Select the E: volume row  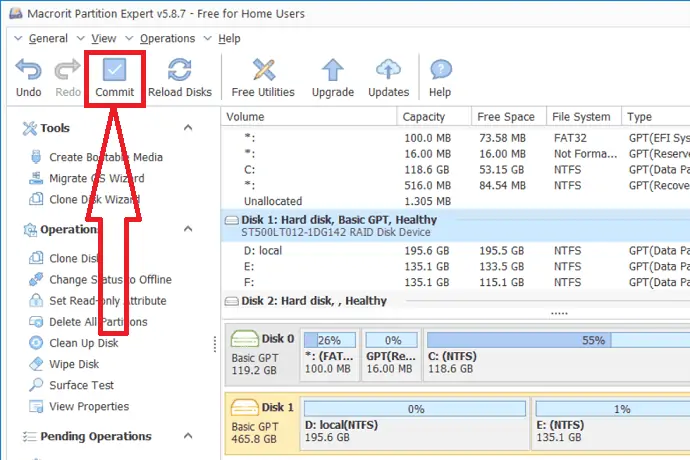point(455,266)
